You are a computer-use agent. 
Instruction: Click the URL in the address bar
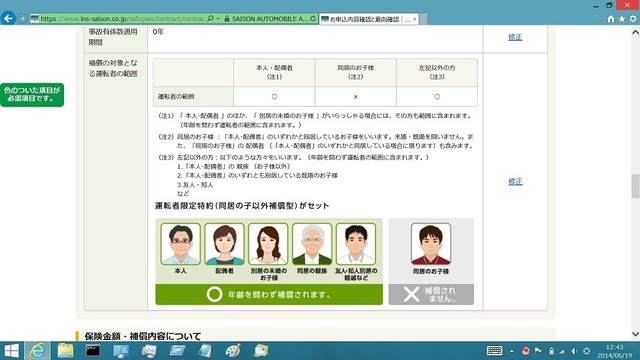coord(122,19)
